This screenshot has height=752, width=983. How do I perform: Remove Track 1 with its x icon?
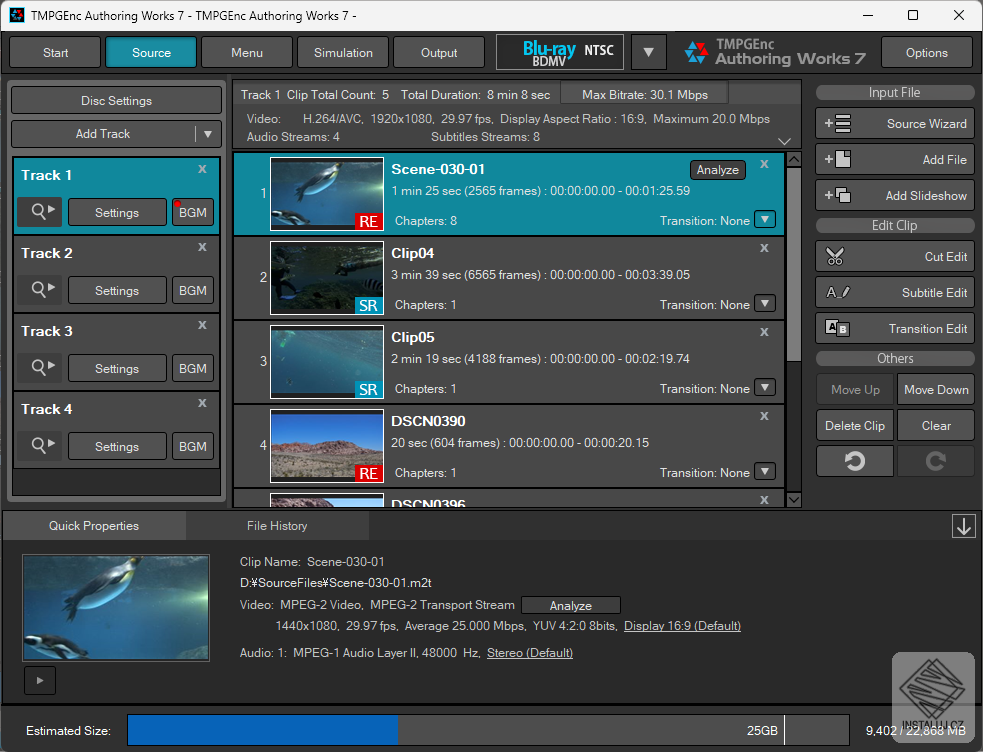pos(202,169)
